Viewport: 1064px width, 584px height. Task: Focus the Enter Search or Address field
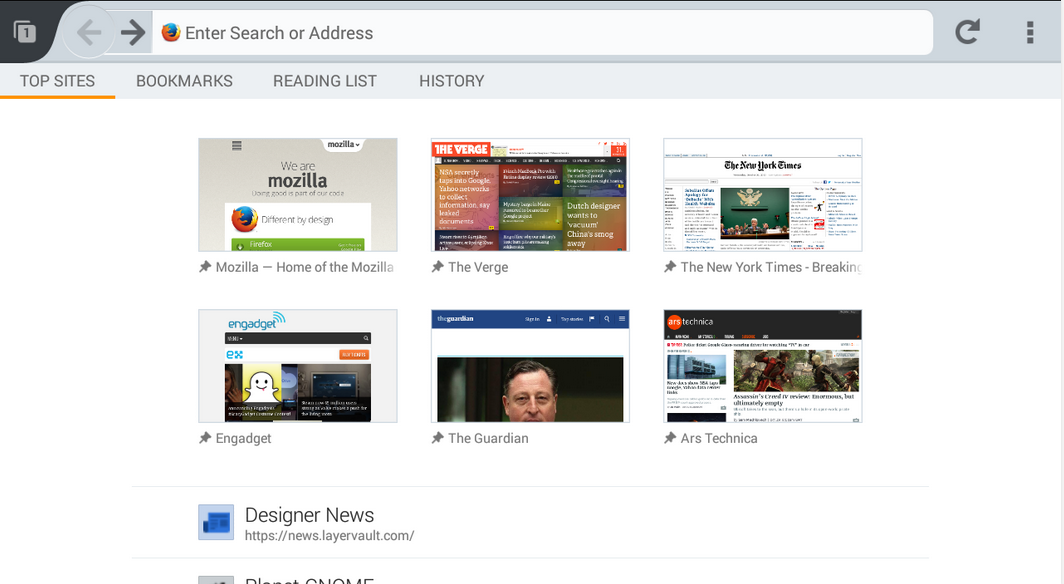pyautogui.click(x=550, y=33)
